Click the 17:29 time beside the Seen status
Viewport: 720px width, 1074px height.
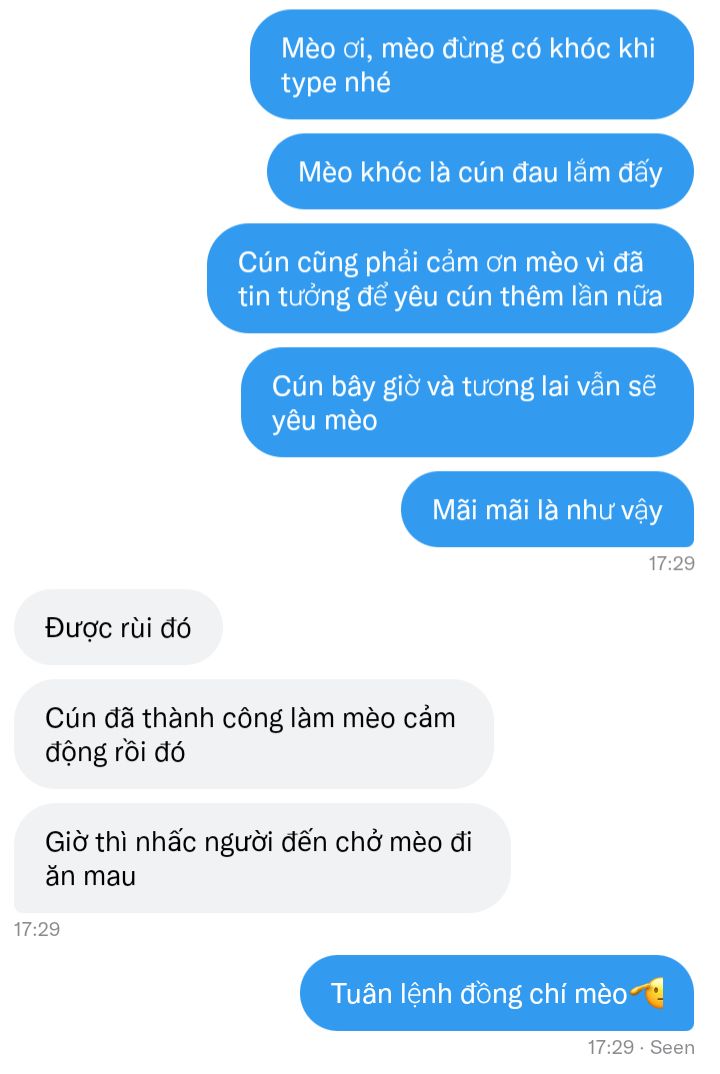pos(610,1047)
